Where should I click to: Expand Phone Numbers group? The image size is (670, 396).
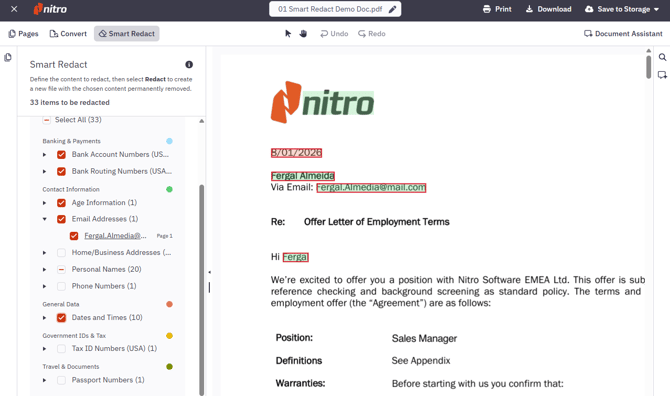44,286
